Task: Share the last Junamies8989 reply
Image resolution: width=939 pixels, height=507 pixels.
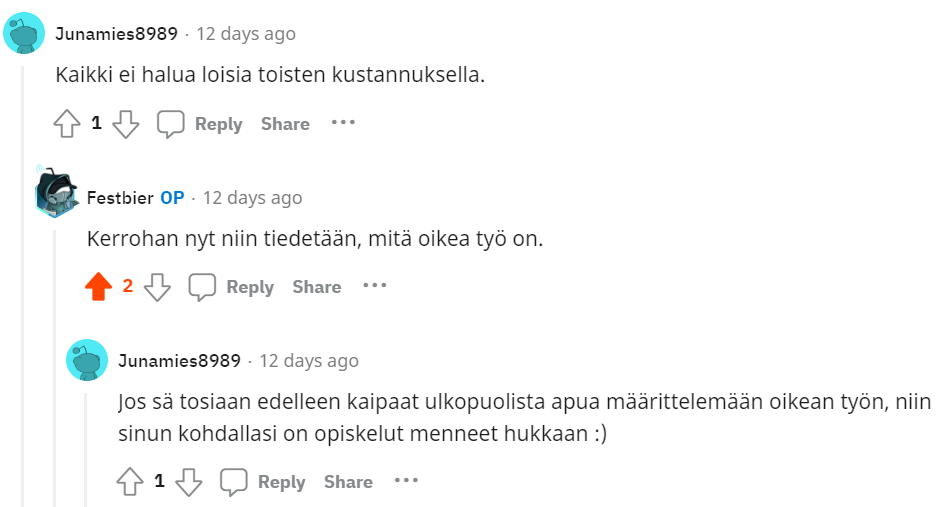Action: click(x=348, y=482)
